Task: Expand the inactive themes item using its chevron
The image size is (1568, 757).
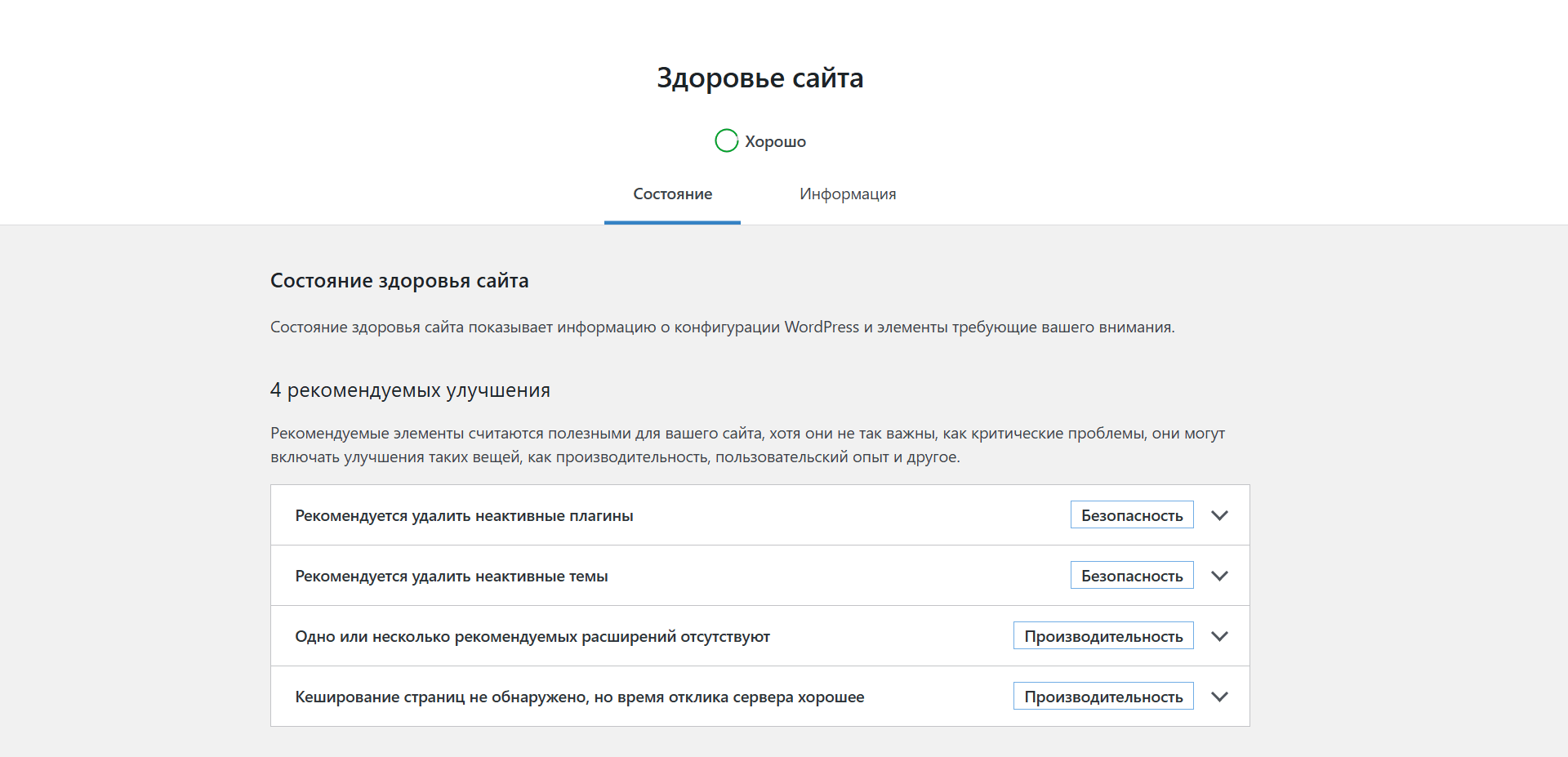Action: click(x=1219, y=576)
